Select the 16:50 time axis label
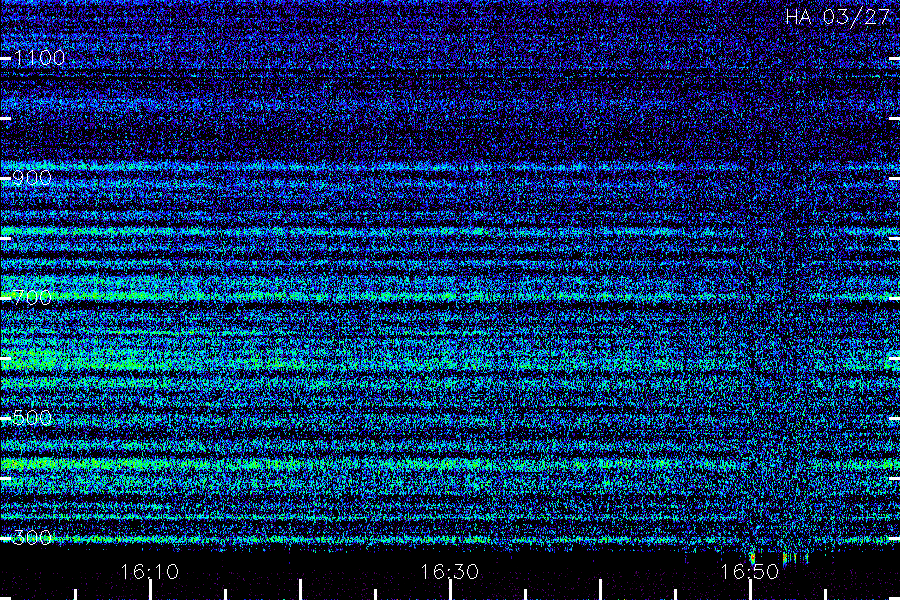Viewport: 900px width, 600px height. coord(750,571)
